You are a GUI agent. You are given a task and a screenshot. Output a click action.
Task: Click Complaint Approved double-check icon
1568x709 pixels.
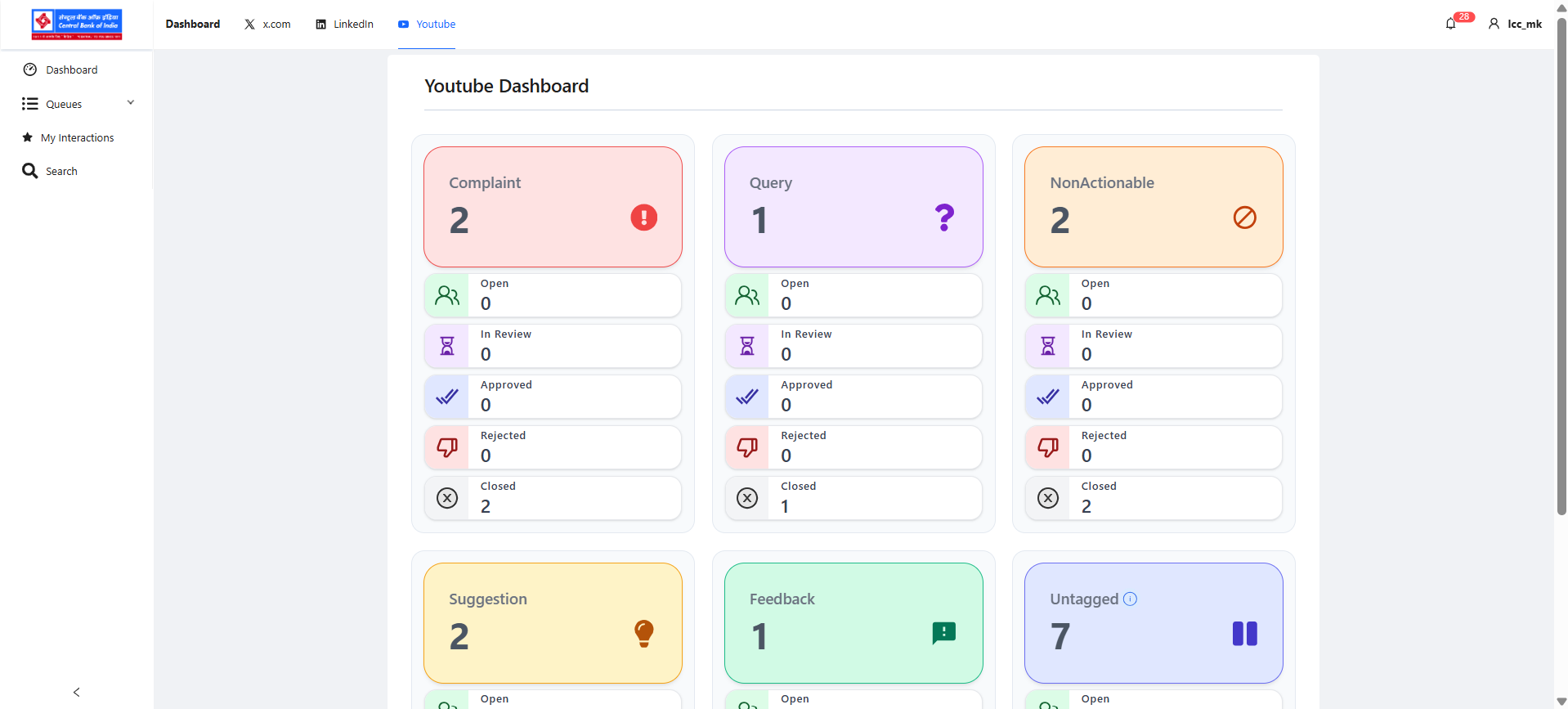coord(447,397)
